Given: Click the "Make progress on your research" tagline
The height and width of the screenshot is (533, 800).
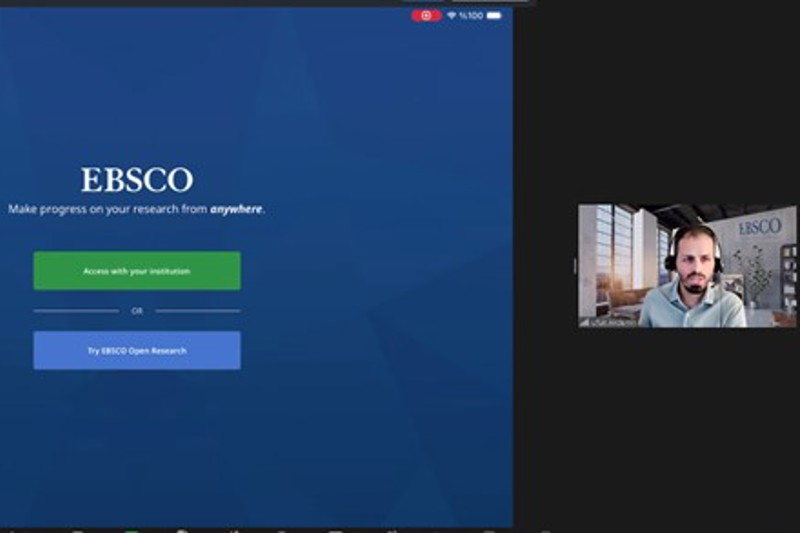Looking at the screenshot, I should coord(108,210).
